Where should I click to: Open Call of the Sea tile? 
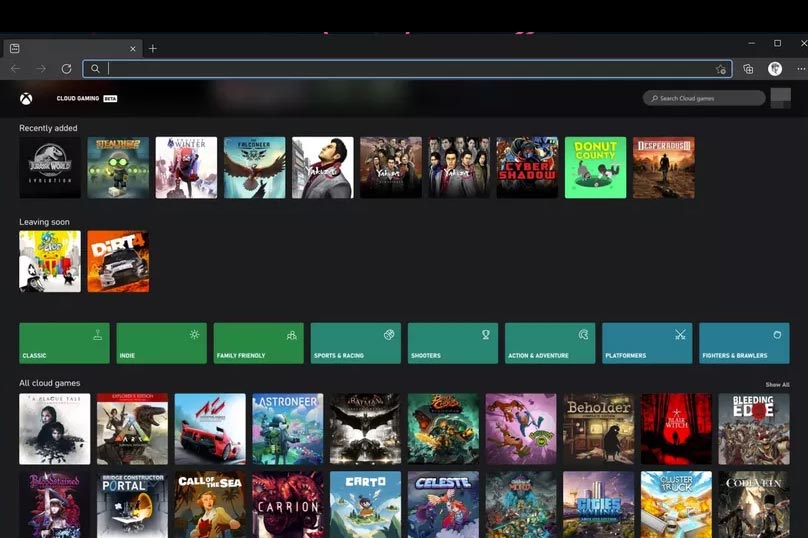[x=210, y=505]
